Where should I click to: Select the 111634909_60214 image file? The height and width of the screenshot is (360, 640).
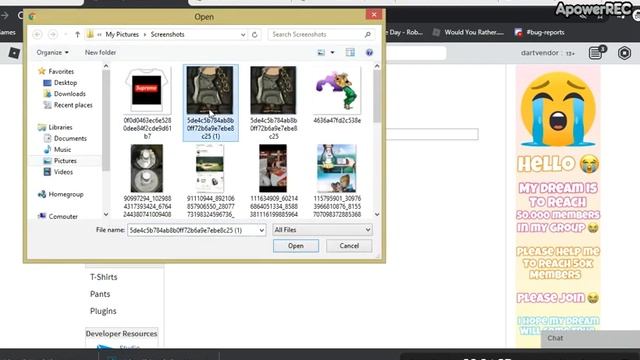click(273, 168)
